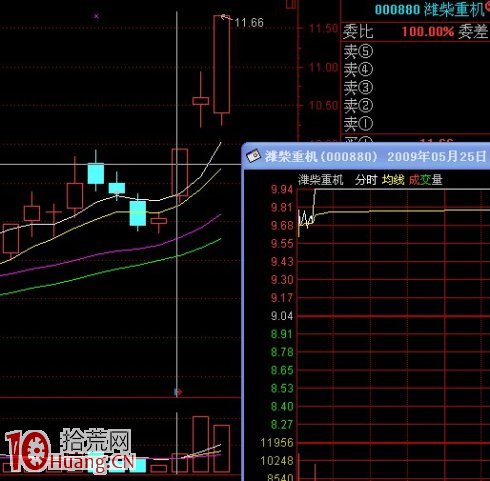Click the popup title date 2009年05月25日

point(436,156)
